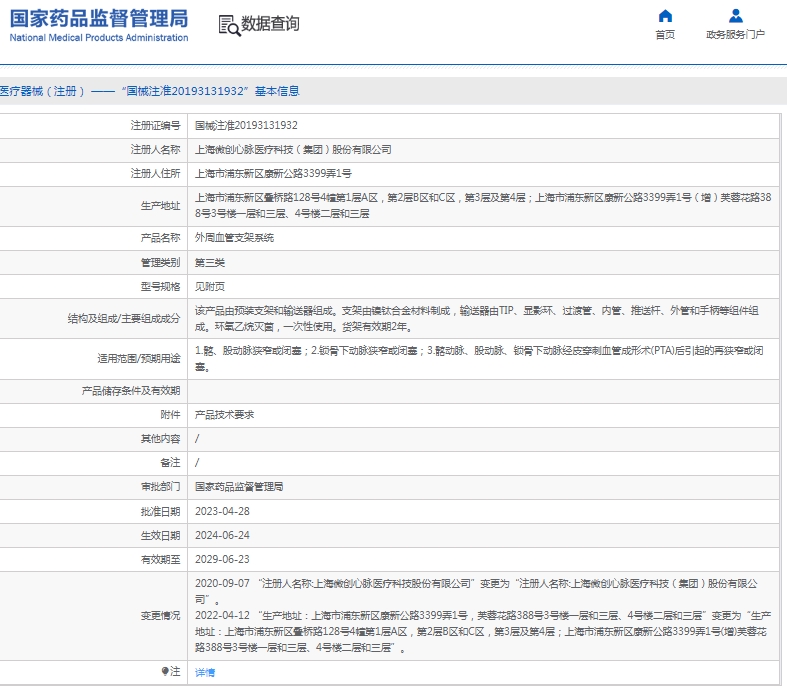Select model spec value 见附页
The width and height of the screenshot is (787, 693).
[x=210, y=287]
